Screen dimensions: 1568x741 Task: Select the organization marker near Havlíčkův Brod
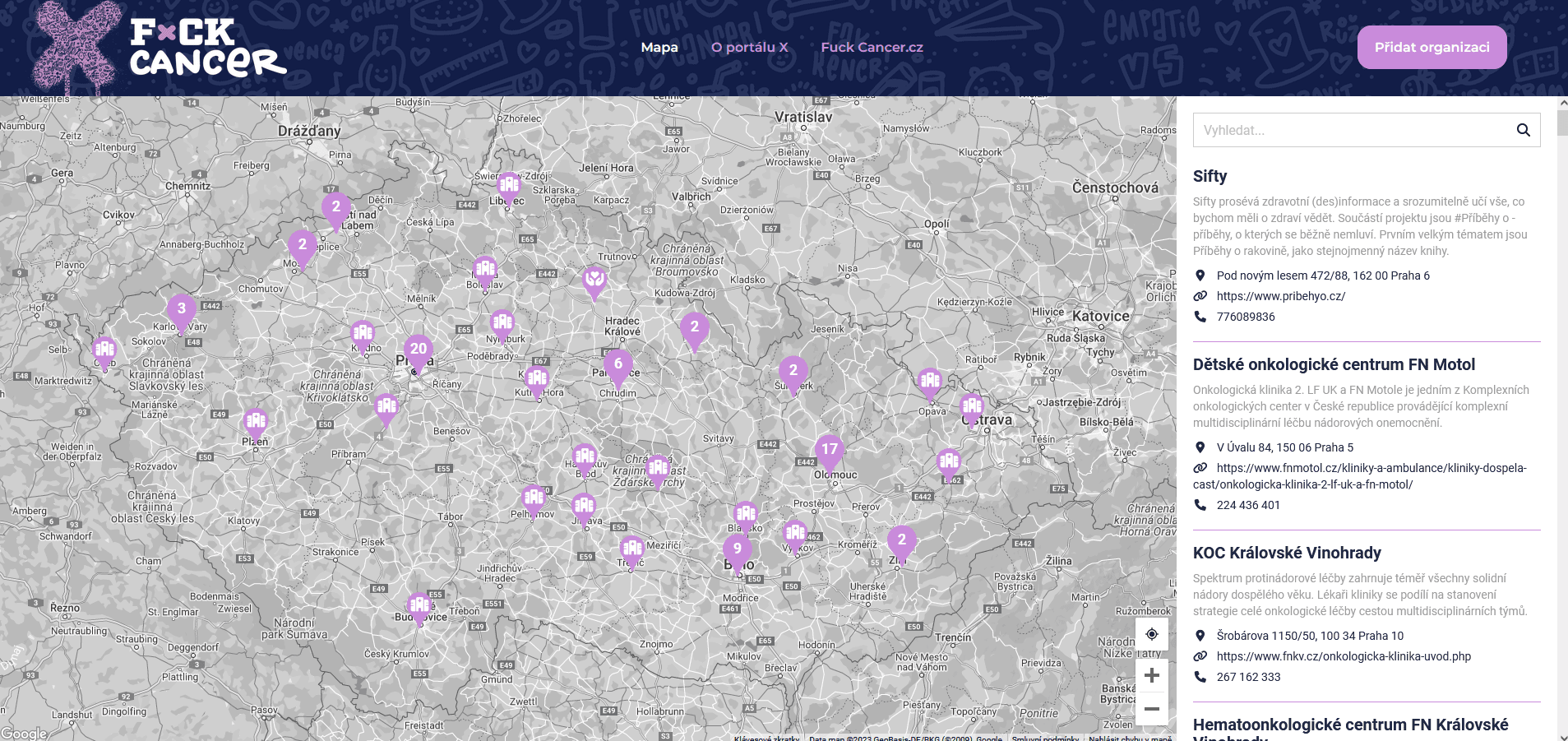coord(585,460)
